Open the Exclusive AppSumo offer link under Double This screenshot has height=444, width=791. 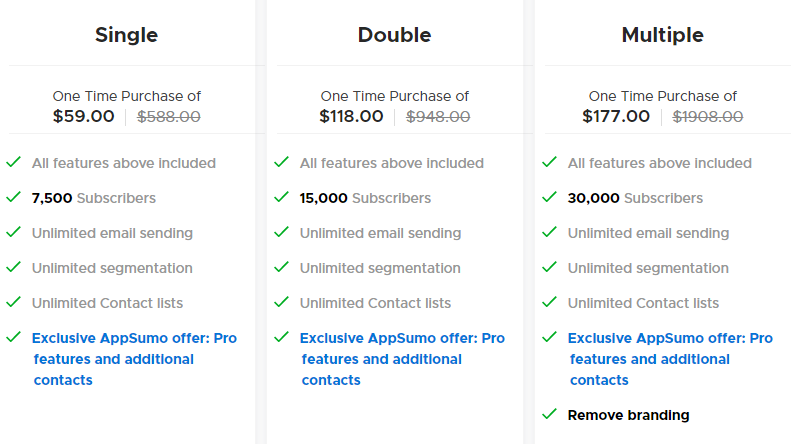pos(402,359)
